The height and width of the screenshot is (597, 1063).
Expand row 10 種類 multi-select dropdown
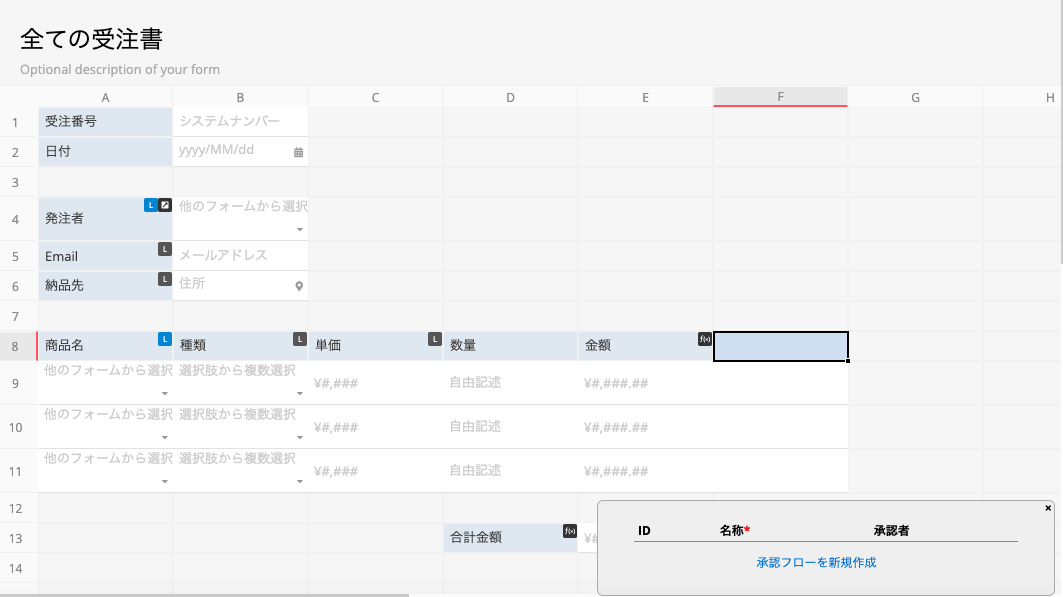coord(299,438)
